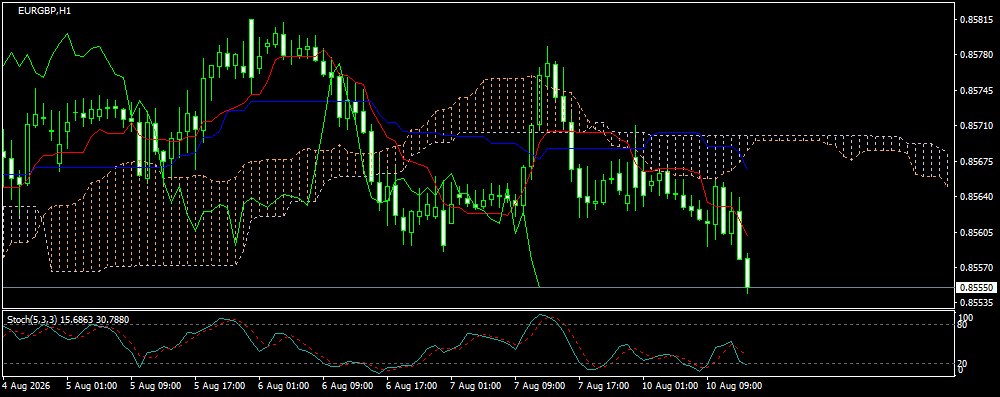Click the 0.85605 price axis label
This screenshot has width=1000, height=397.
pyautogui.click(x=977, y=232)
